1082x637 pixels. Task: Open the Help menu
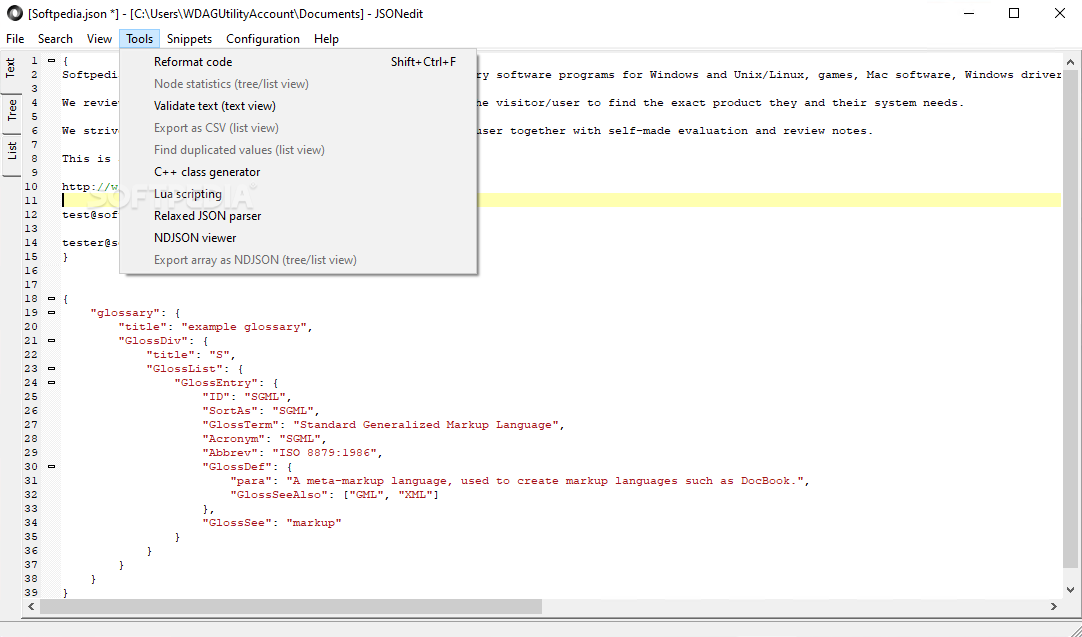(x=326, y=39)
